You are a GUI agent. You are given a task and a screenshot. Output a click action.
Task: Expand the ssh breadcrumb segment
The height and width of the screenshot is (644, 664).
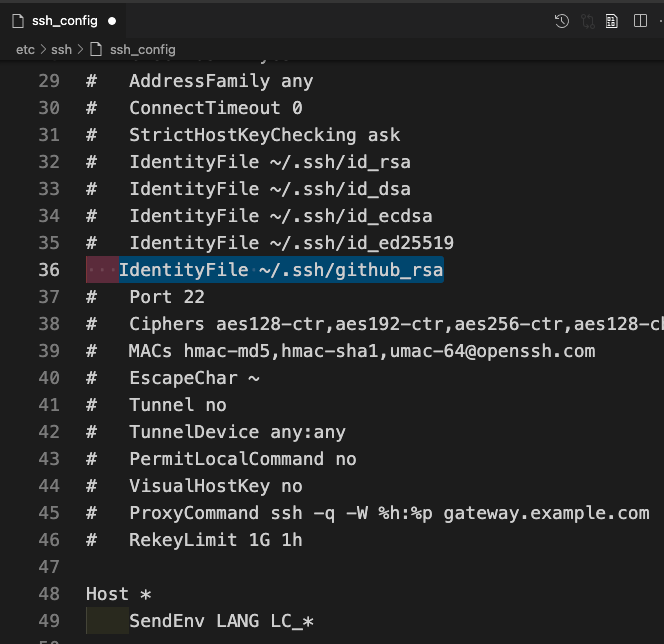tap(61, 49)
